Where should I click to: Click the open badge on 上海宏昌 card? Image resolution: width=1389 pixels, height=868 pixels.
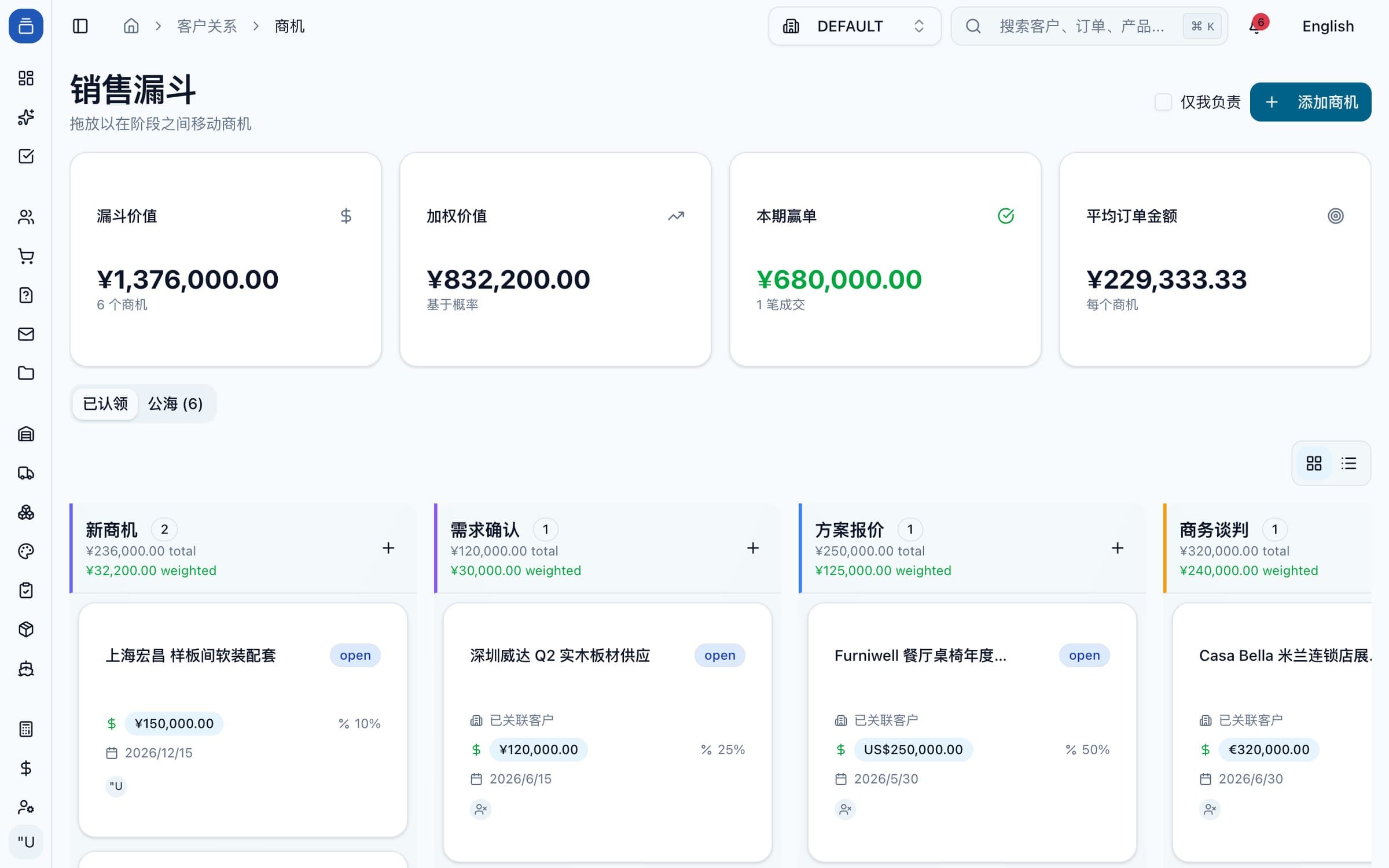[355, 655]
